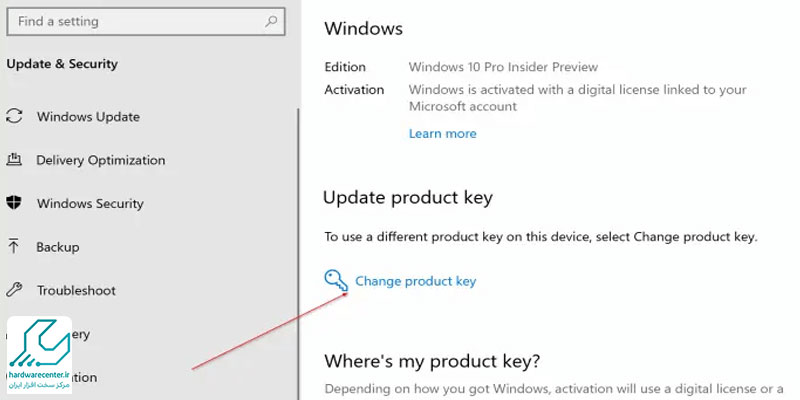Click the magnifier search icon
The height and width of the screenshot is (400, 800).
(x=271, y=21)
